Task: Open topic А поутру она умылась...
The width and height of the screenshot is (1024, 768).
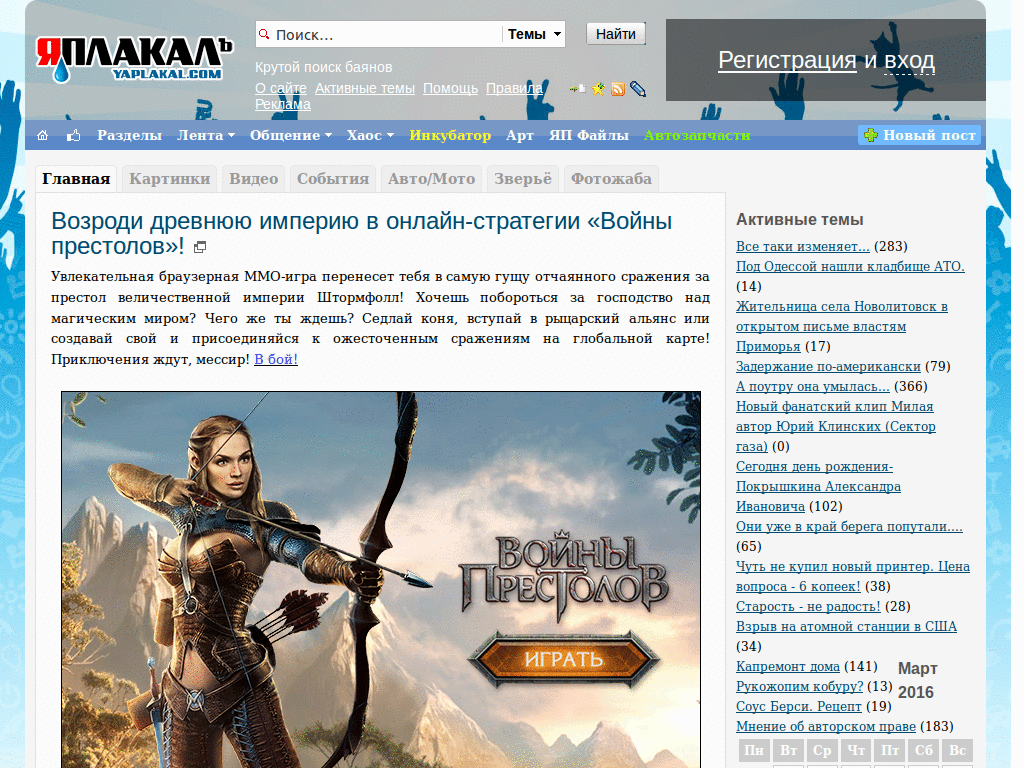Action: pyautogui.click(x=812, y=387)
